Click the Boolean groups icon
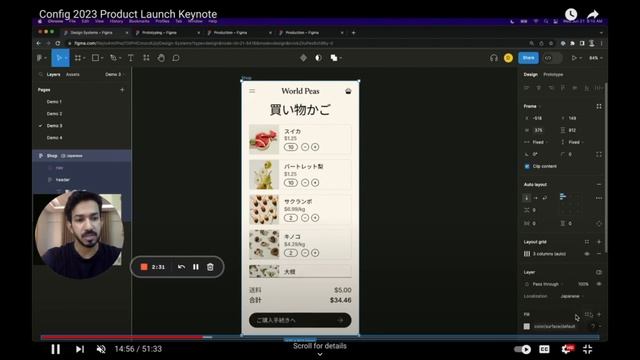 [335, 58]
